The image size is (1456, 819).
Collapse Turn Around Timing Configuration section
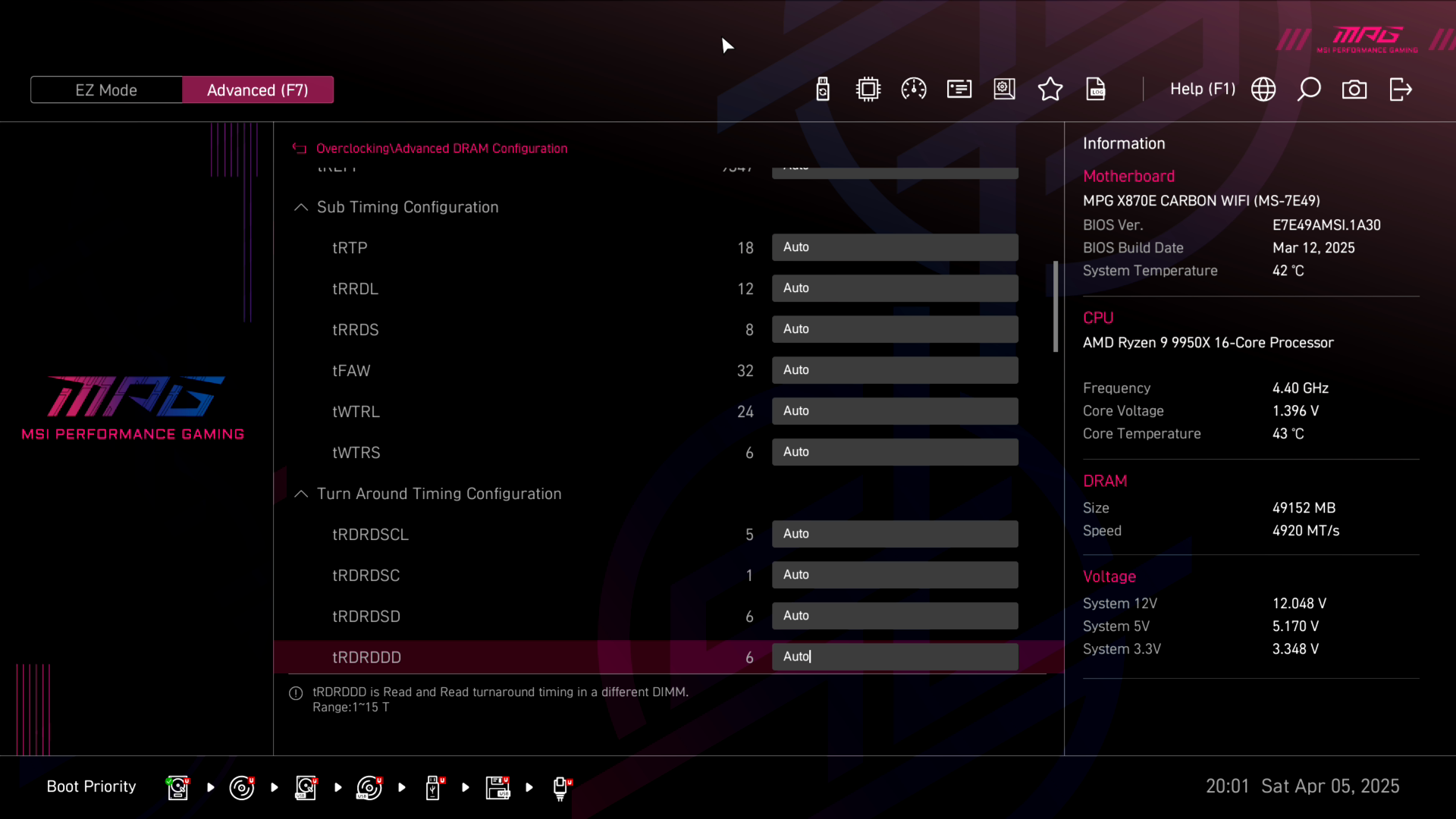[301, 494]
